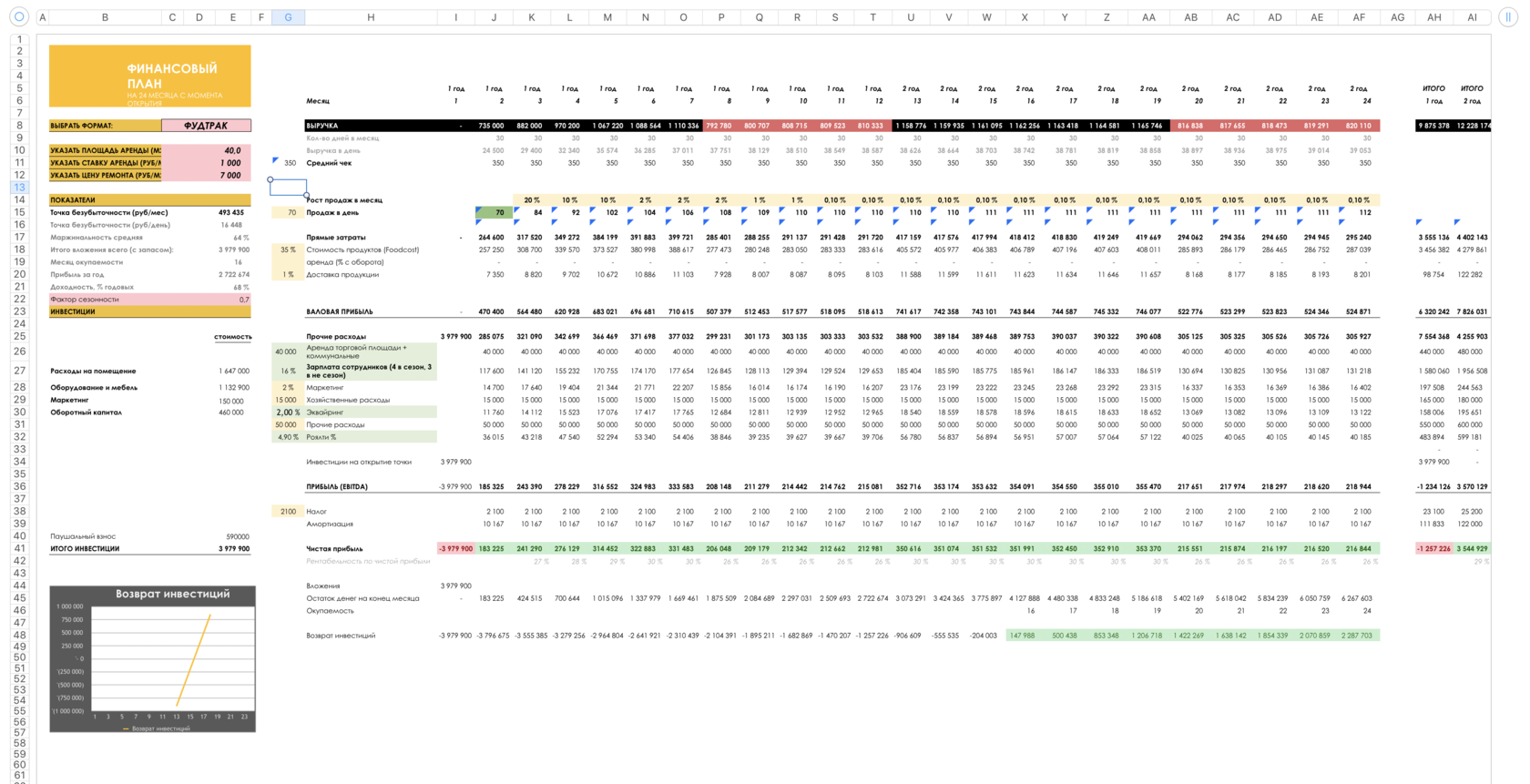Select column header H

tap(371, 17)
